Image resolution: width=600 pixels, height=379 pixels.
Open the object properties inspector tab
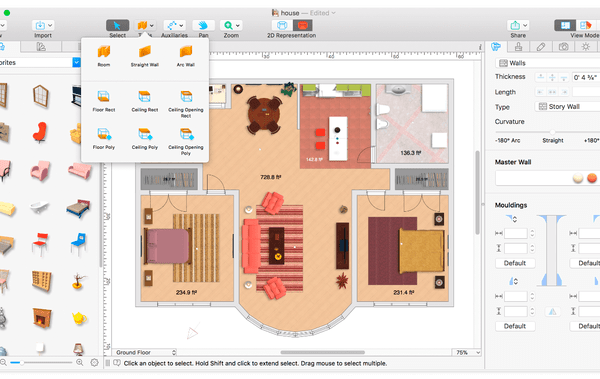(496, 47)
